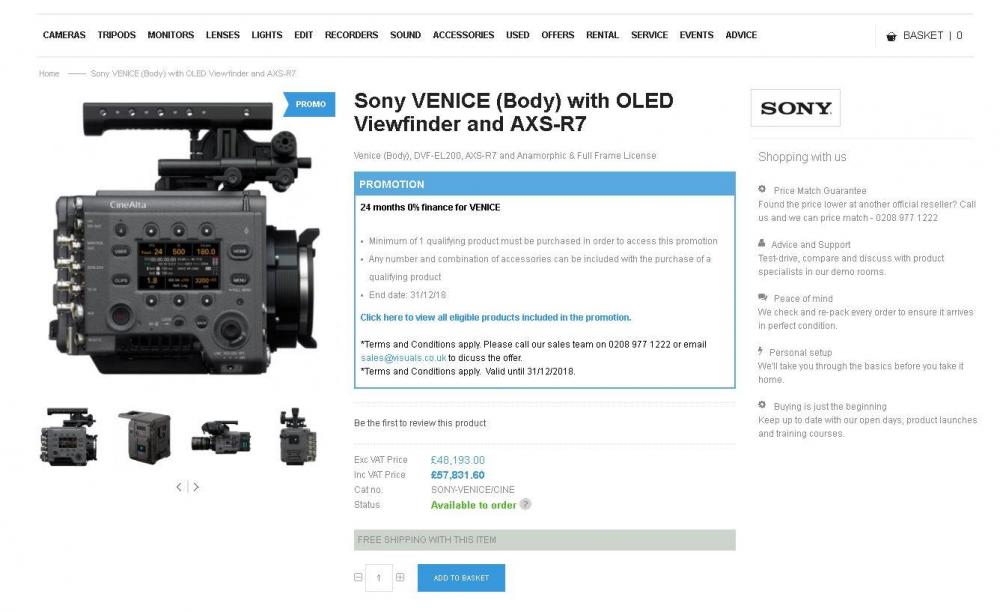Click the Sony brand logo
This screenshot has width=1000, height=612.
(x=795, y=108)
